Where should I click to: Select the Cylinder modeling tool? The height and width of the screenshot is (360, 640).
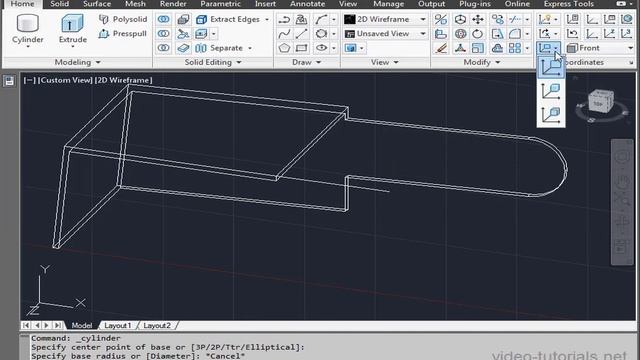pyautogui.click(x=28, y=30)
